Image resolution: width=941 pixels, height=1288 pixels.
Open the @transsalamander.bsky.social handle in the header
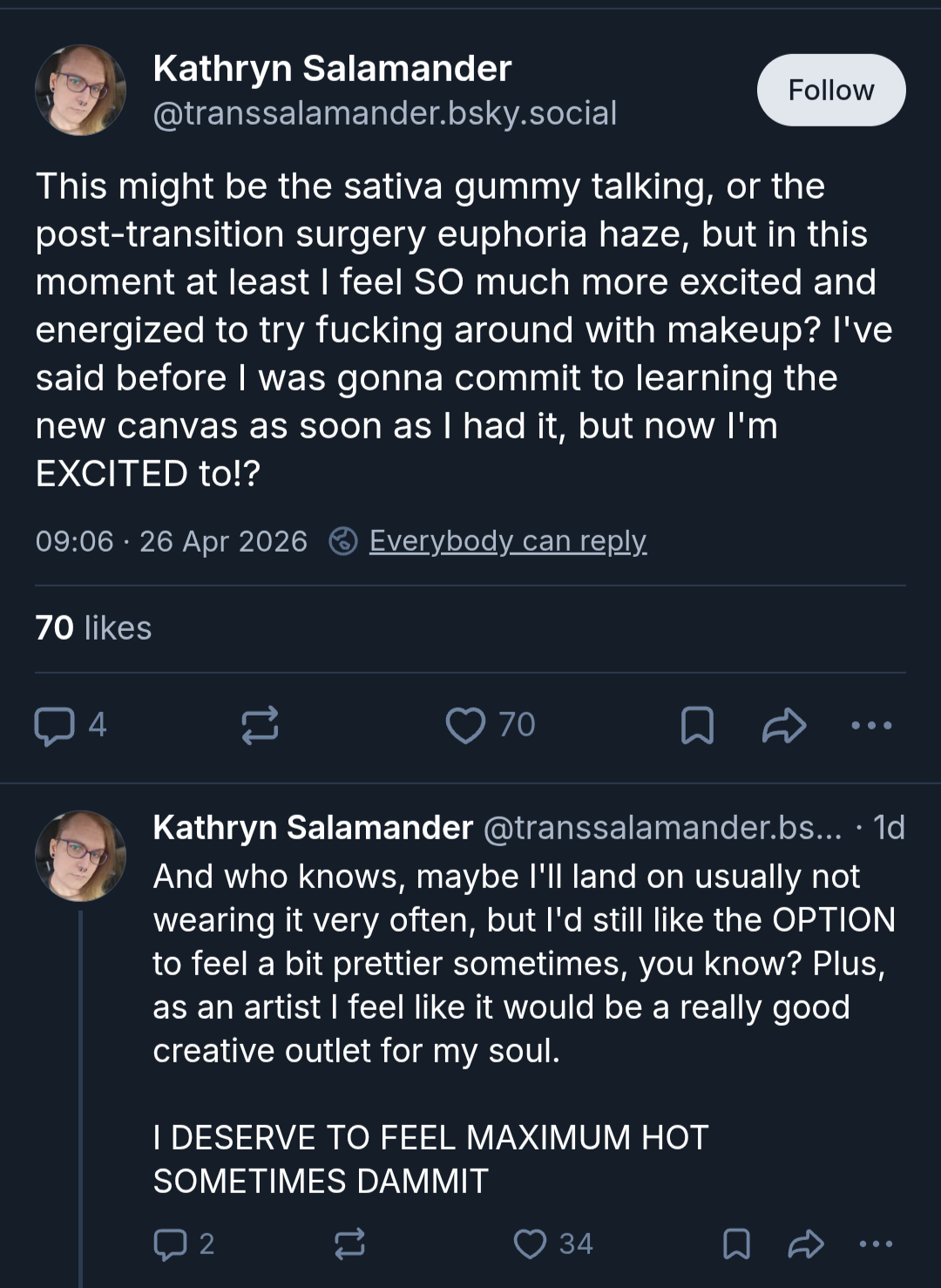pos(385,113)
